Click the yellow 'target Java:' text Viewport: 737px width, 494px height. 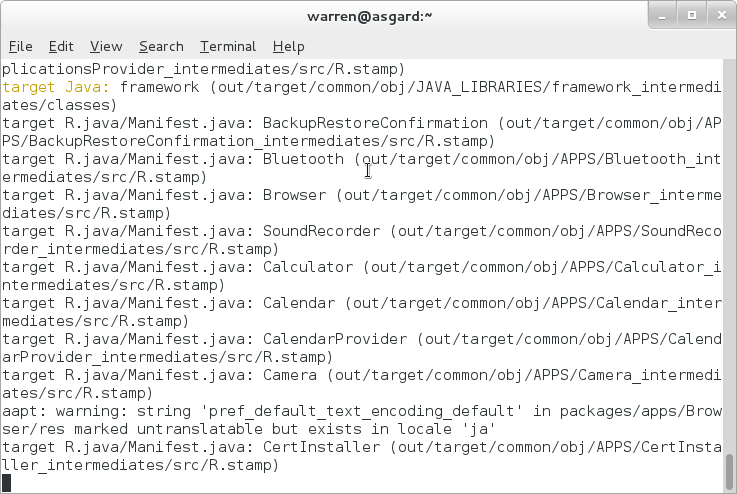point(57,87)
